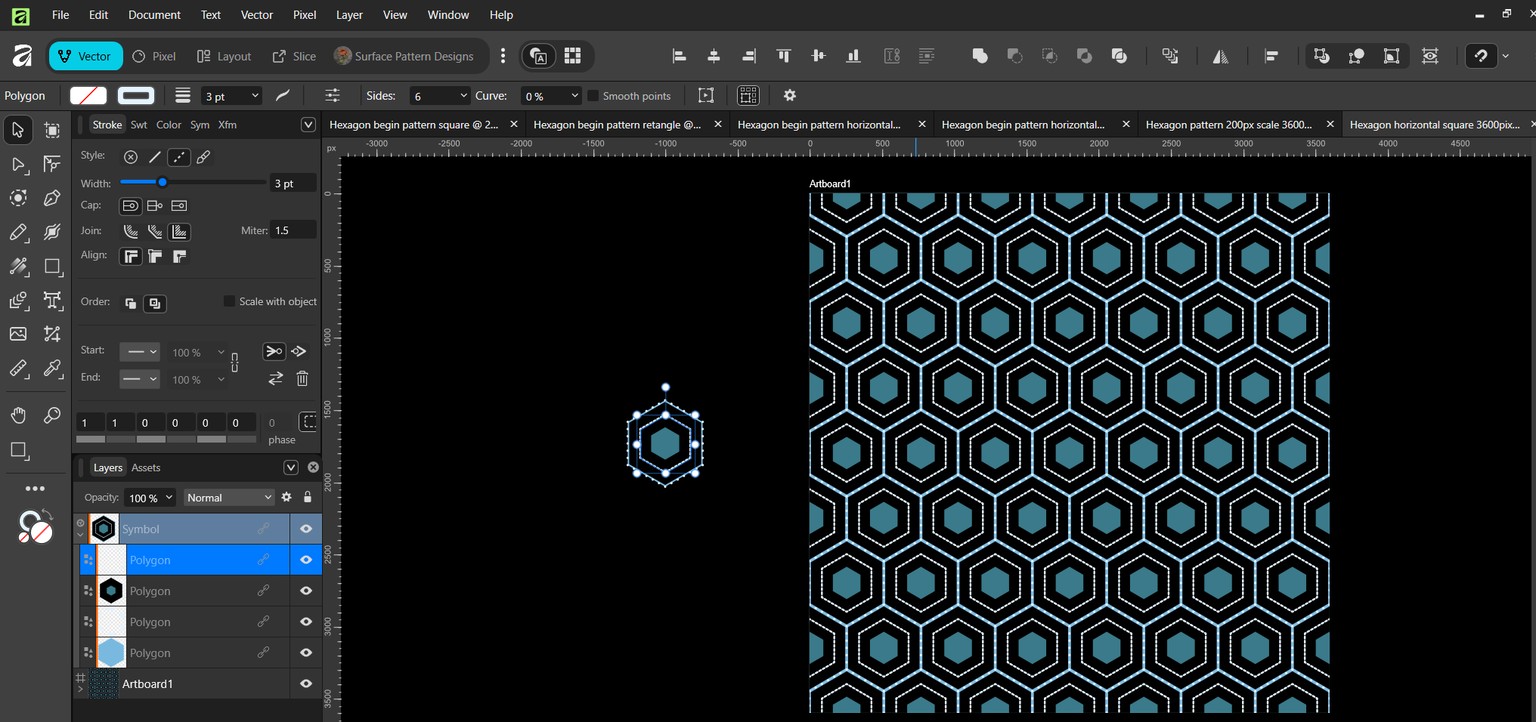This screenshot has height=722, width=1536.
Task: Select the Node tool
Action: (18, 165)
